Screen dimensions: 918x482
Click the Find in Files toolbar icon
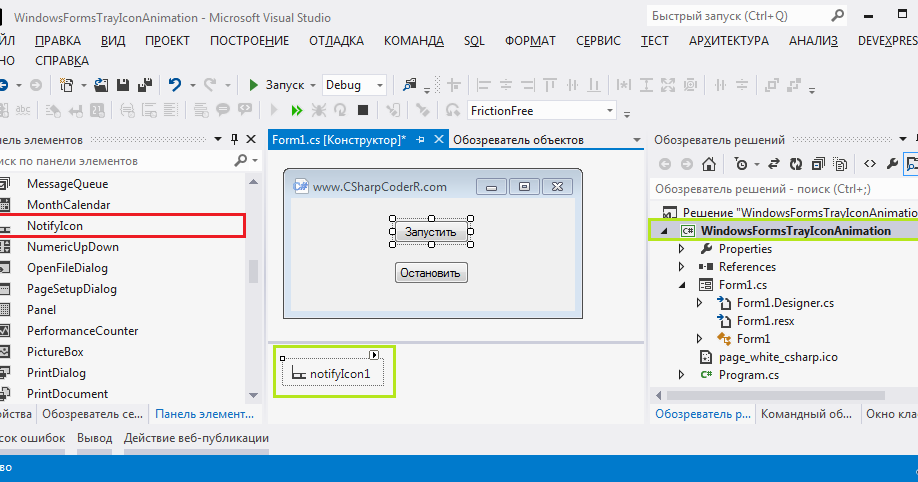click(x=409, y=86)
